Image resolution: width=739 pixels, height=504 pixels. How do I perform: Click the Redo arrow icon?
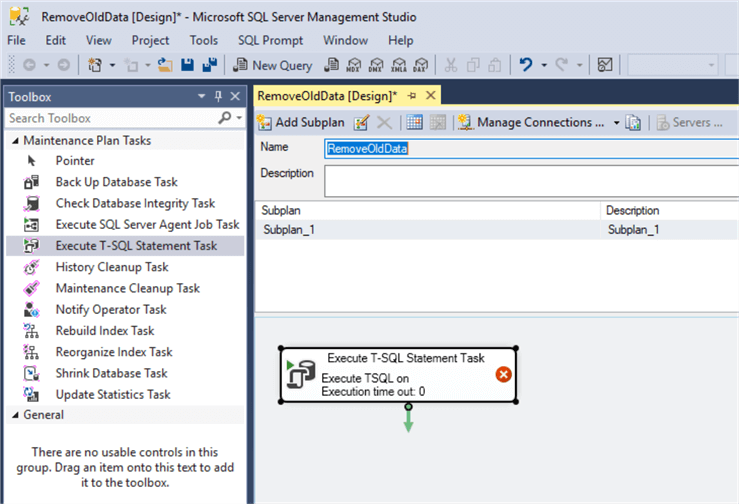(561, 65)
